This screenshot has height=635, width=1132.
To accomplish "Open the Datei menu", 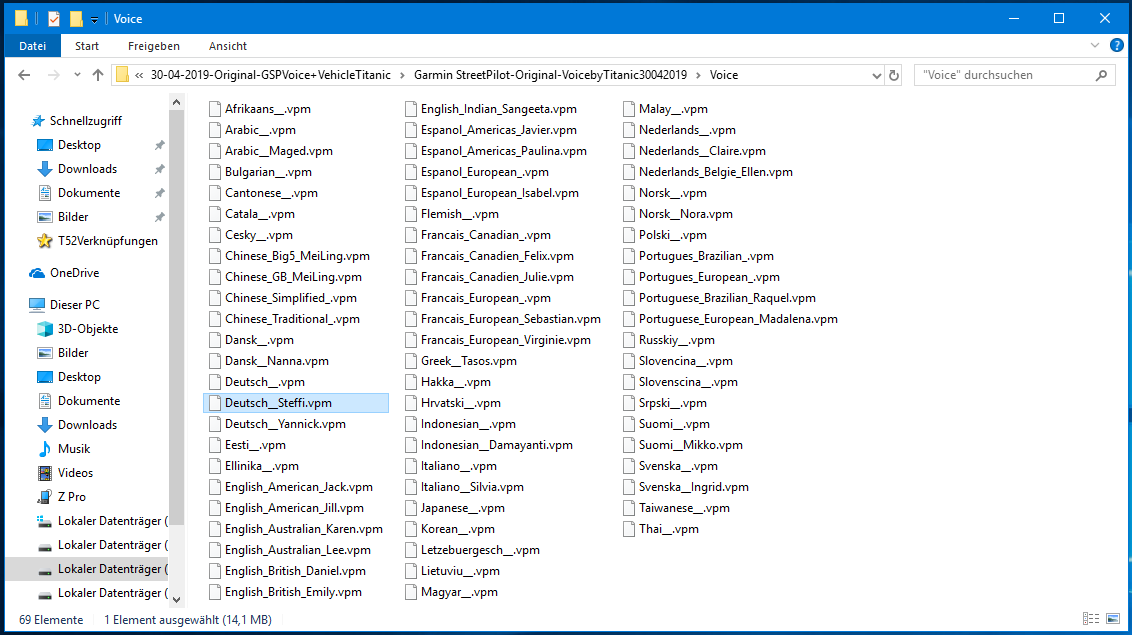I will coord(32,45).
